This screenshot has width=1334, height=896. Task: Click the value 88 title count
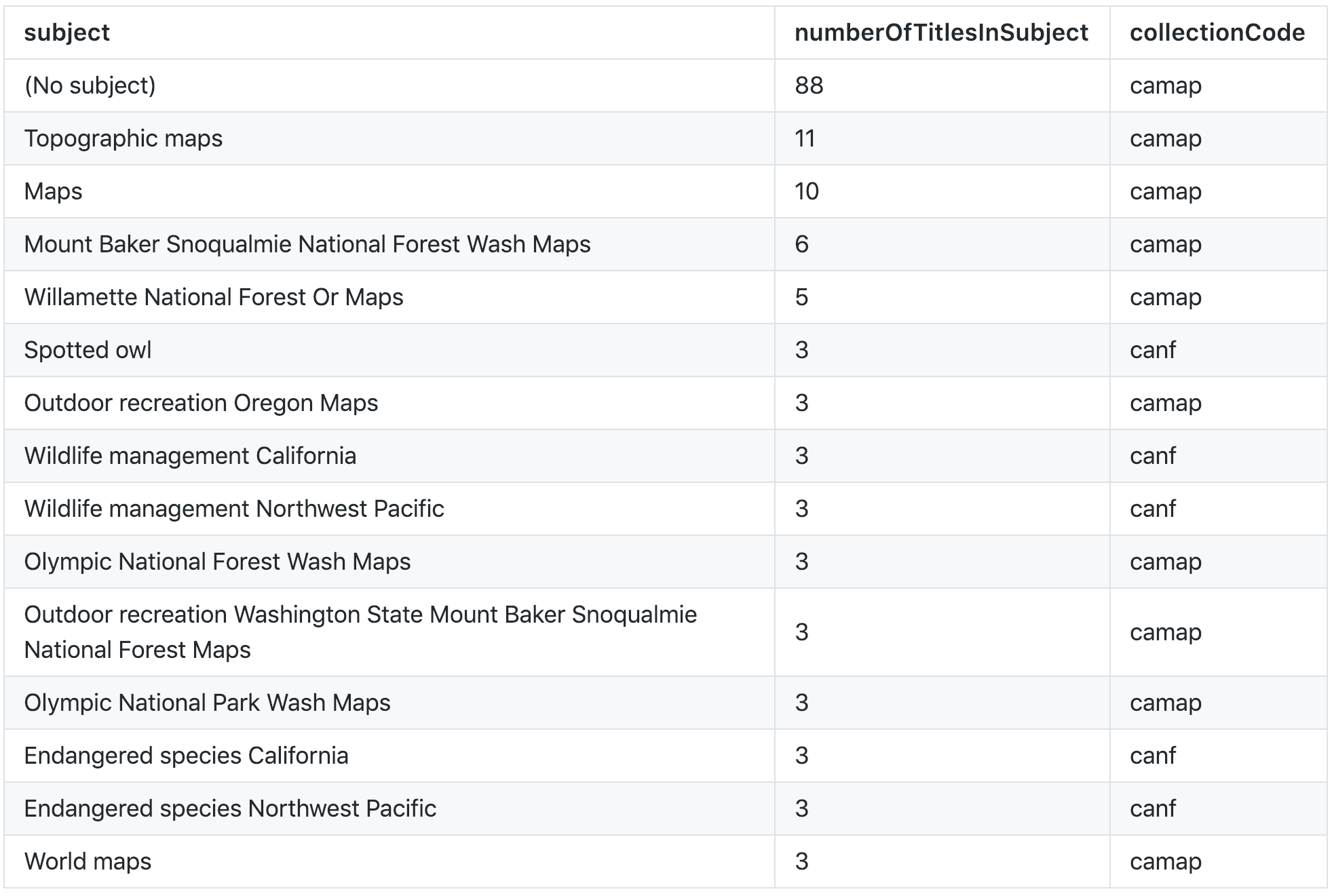coord(809,85)
